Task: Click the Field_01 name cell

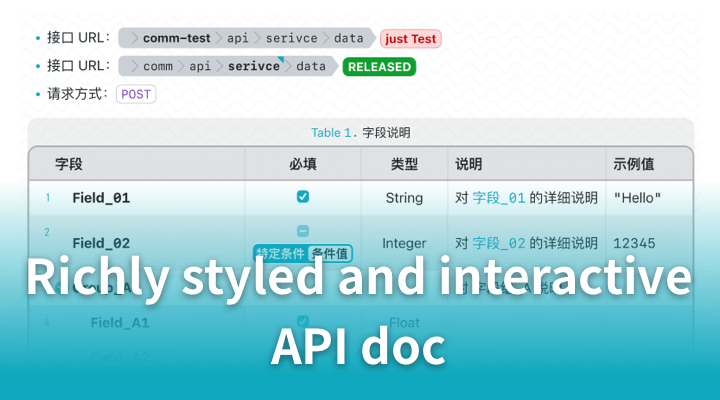Action: tap(101, 198)
